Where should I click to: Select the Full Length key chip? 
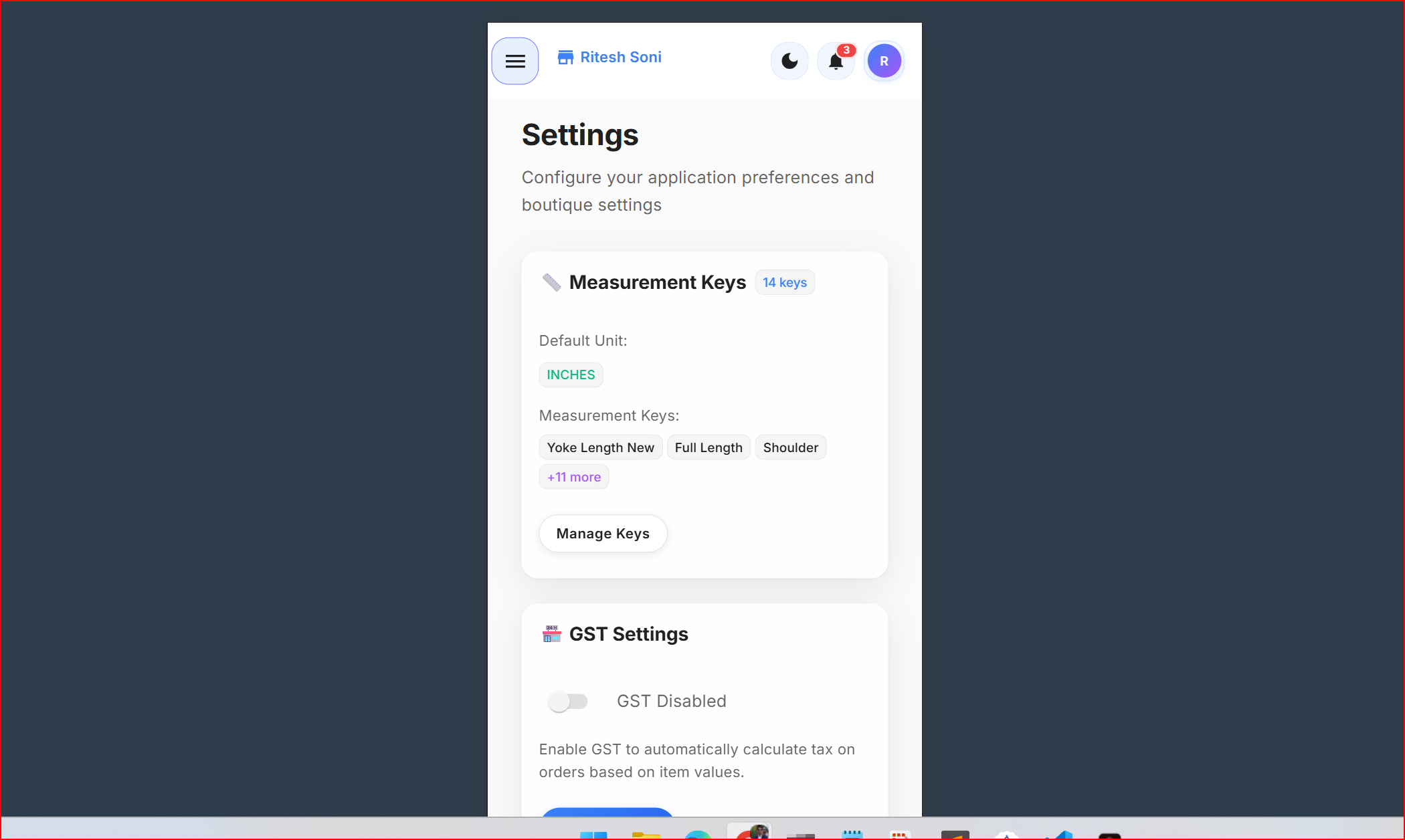[708, 447]
